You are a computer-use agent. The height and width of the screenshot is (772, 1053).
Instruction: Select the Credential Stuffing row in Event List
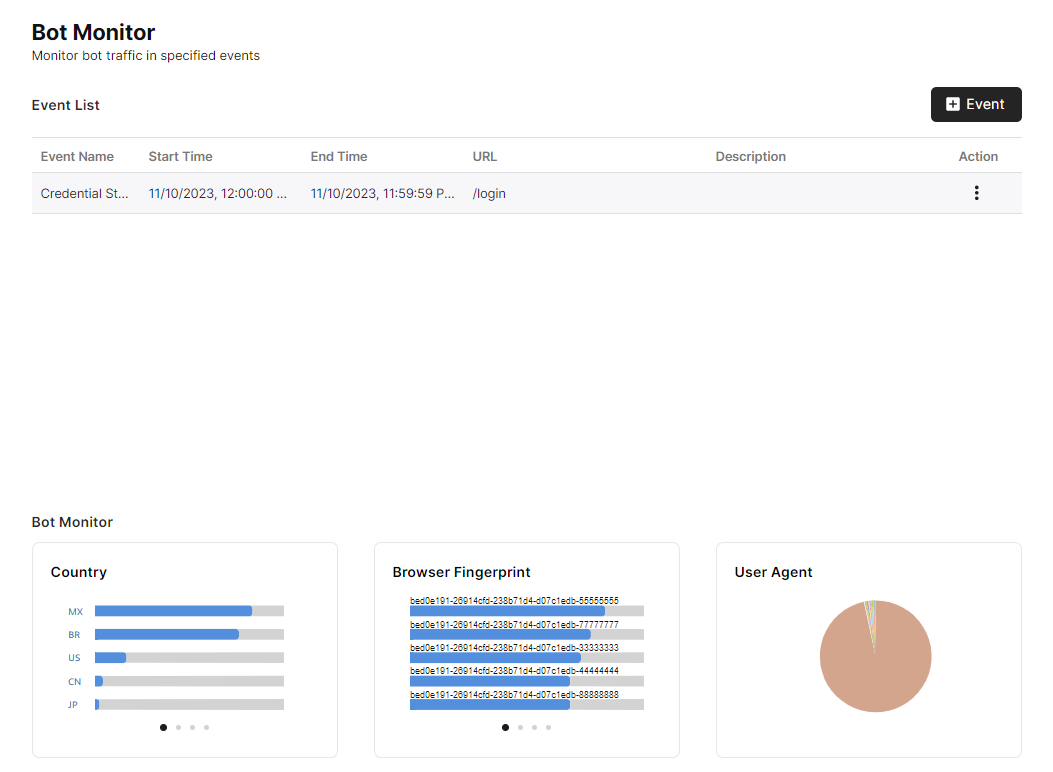click(x=400, y=193)
